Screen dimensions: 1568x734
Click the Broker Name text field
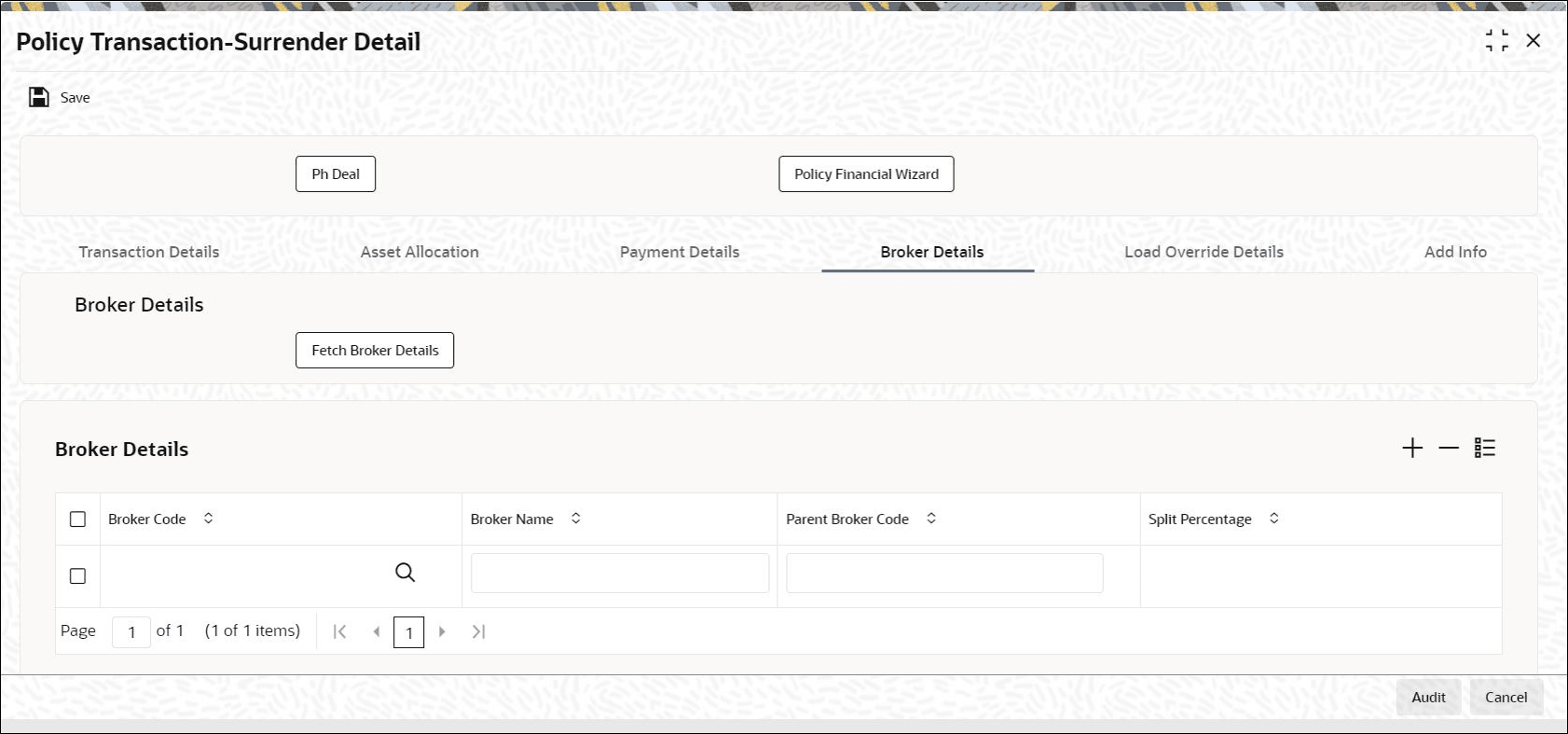tap(620, 574)
